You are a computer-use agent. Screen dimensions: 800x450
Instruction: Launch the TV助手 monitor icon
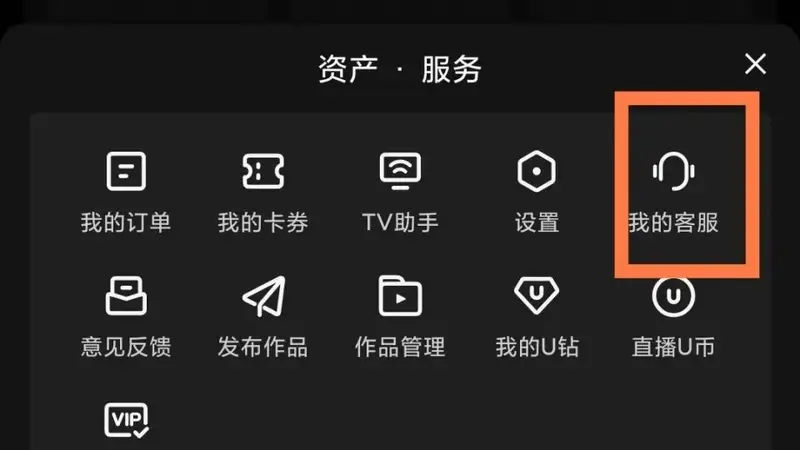400,171
